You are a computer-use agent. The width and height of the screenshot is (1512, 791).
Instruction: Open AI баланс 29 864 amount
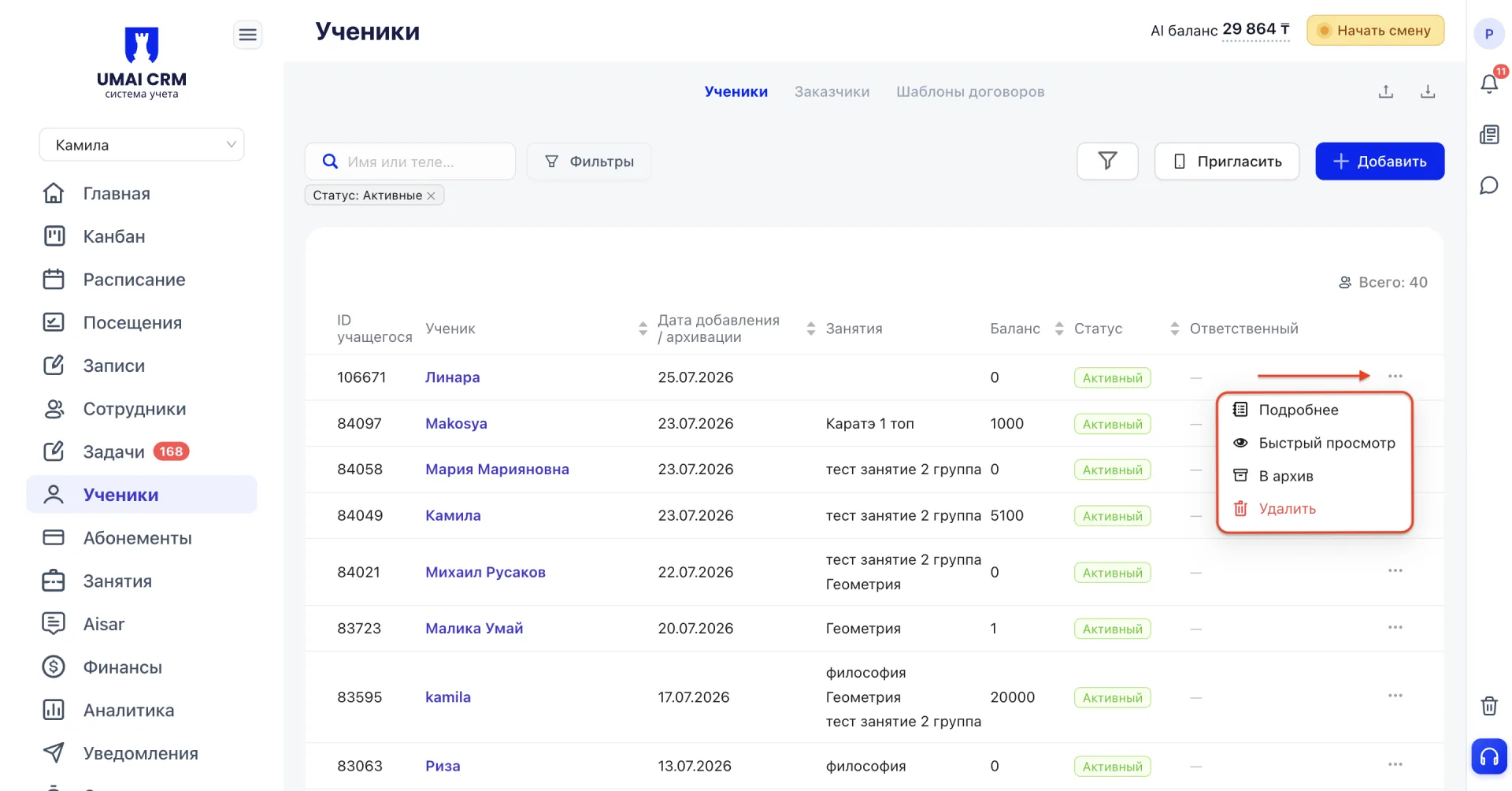click(x=1255, y=30)
